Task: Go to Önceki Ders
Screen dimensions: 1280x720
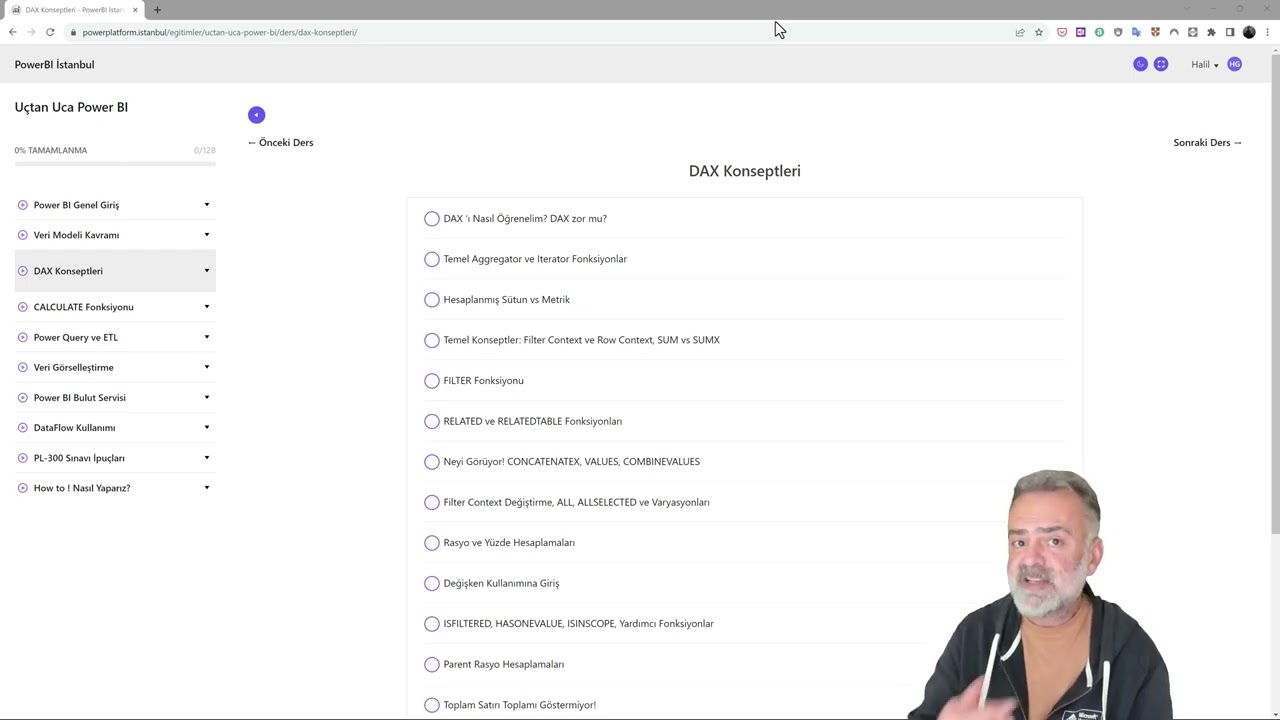Action: click(x=281, y=142)
